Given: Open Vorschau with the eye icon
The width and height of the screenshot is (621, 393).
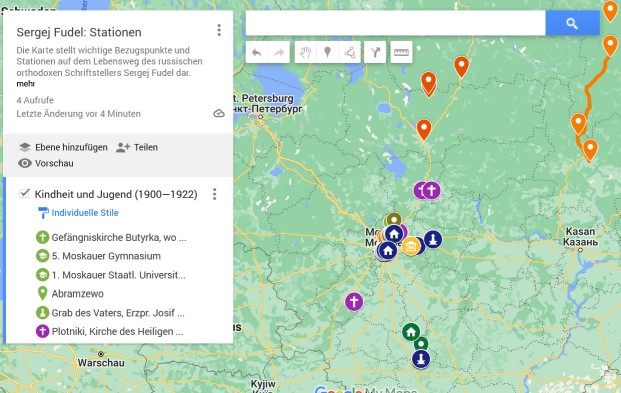Looking at the screenshot, I should point(46,163).
